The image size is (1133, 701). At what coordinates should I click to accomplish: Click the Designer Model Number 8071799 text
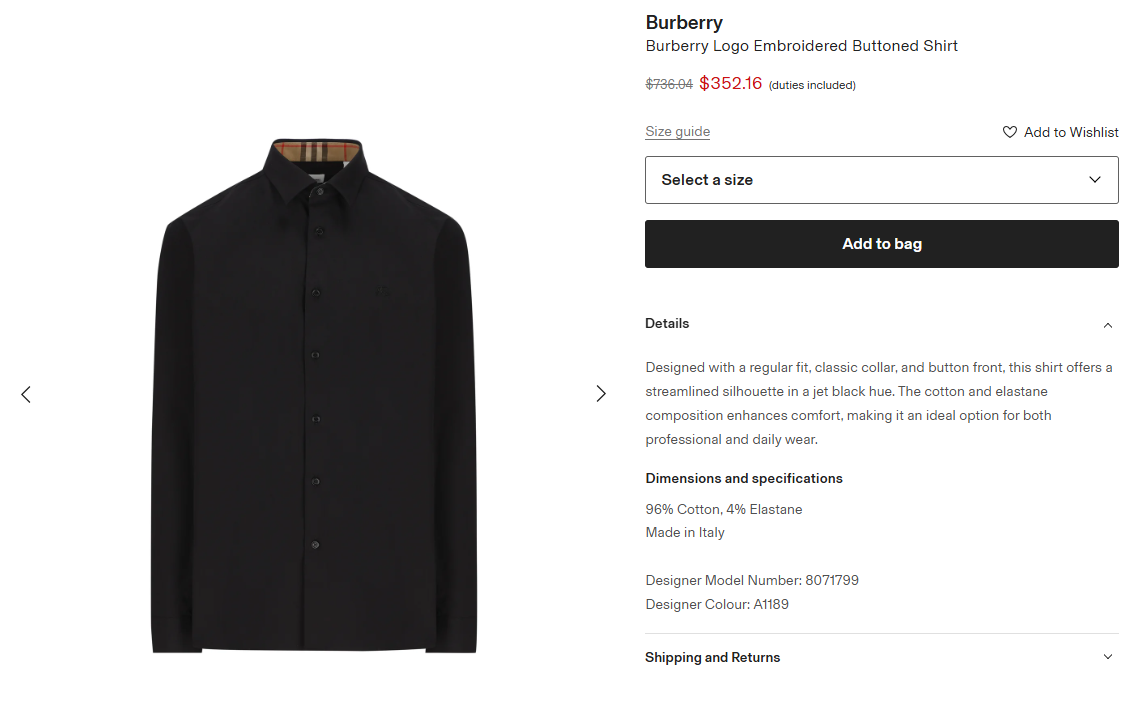click(x=752, y=580)
